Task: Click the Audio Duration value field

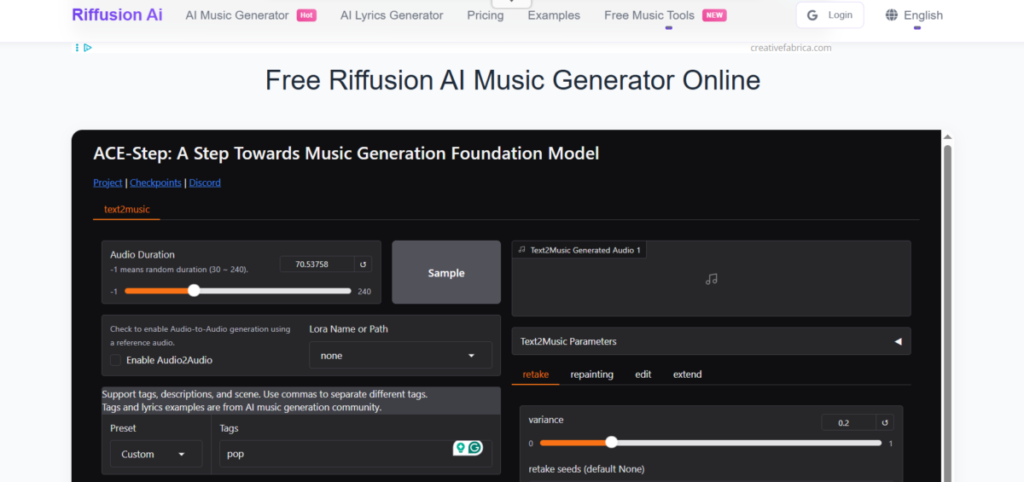Action: 317,264
